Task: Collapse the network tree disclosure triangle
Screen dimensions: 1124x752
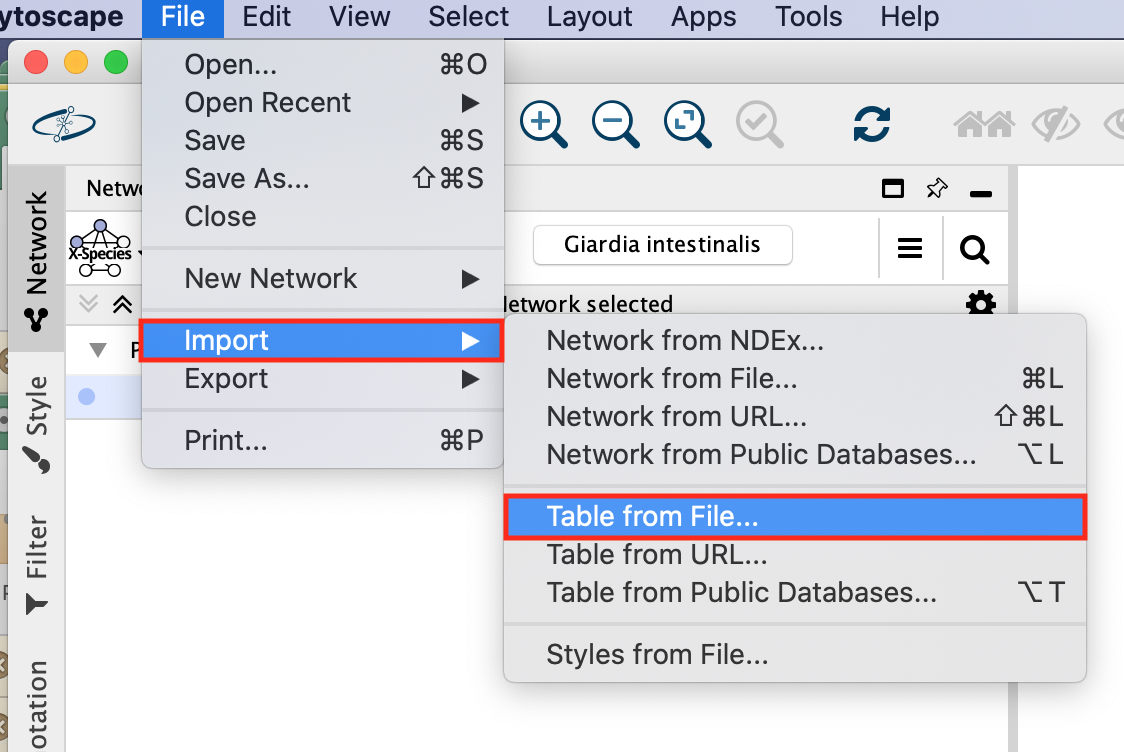Action: (x=98, y=350)
